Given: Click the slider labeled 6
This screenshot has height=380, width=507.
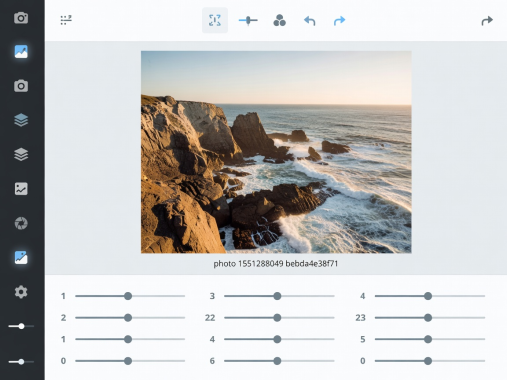Looking at the screenshot, I should 279,361.
